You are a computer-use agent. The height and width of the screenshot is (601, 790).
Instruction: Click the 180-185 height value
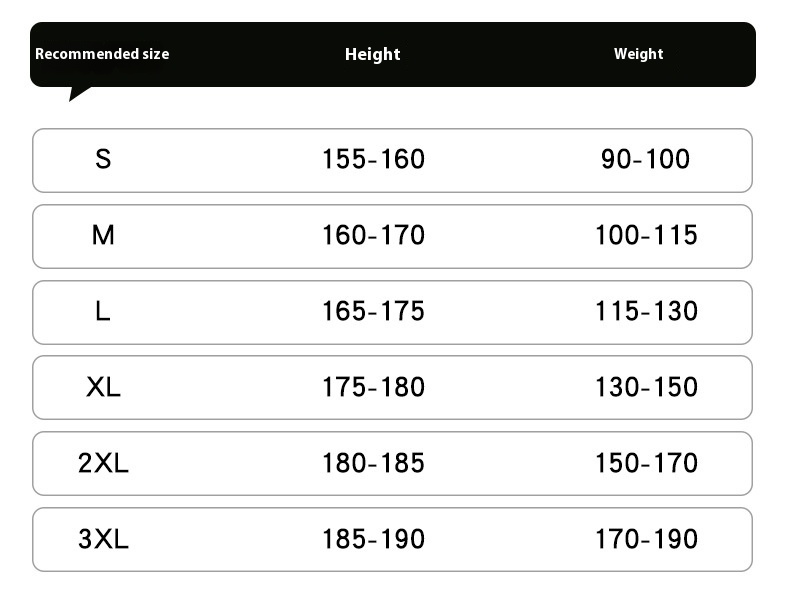pyautogui.click(x=373, y=463)
